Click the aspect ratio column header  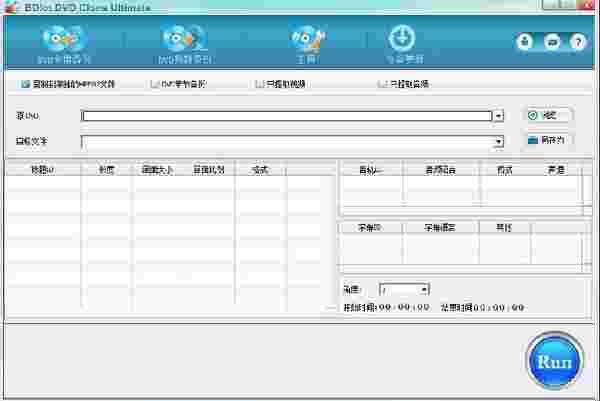[x=209, y=170]
